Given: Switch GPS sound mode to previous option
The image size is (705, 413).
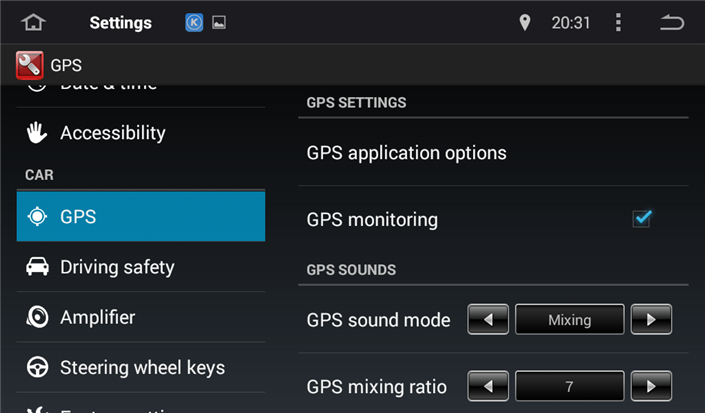Looking at the screenshot, I should click(488, 320).
